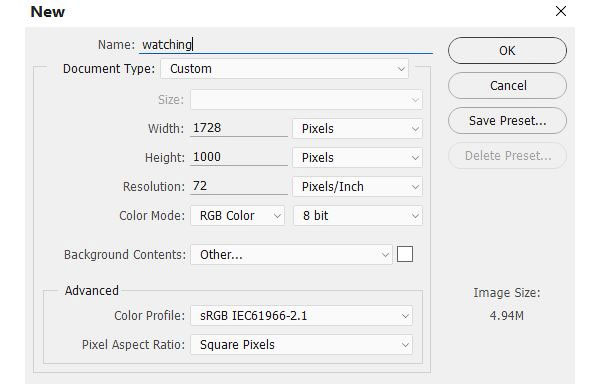Click the arrow on the Document Type combo box
The image size is (600, 384).
point(401,69)
